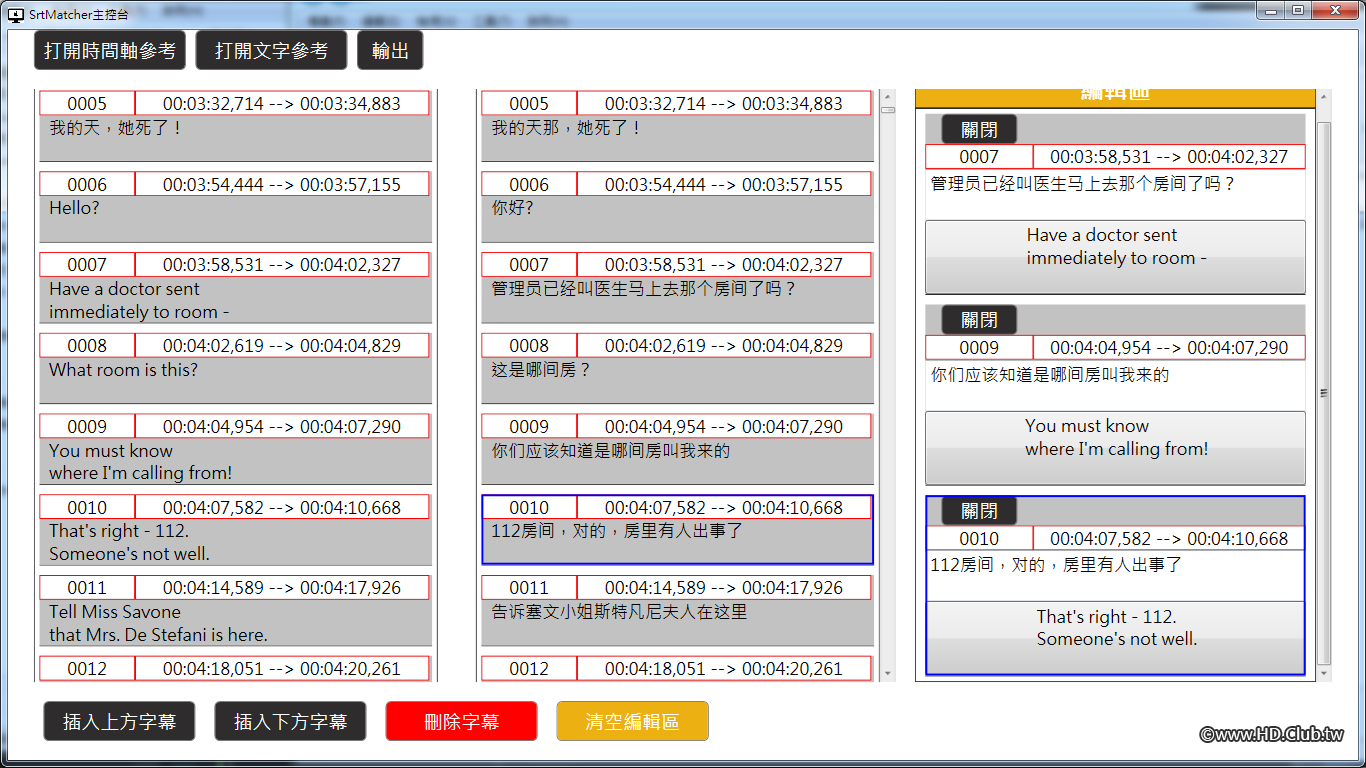
Task: Select left subtitle "That's right - 112."
Action: (235, 542)
